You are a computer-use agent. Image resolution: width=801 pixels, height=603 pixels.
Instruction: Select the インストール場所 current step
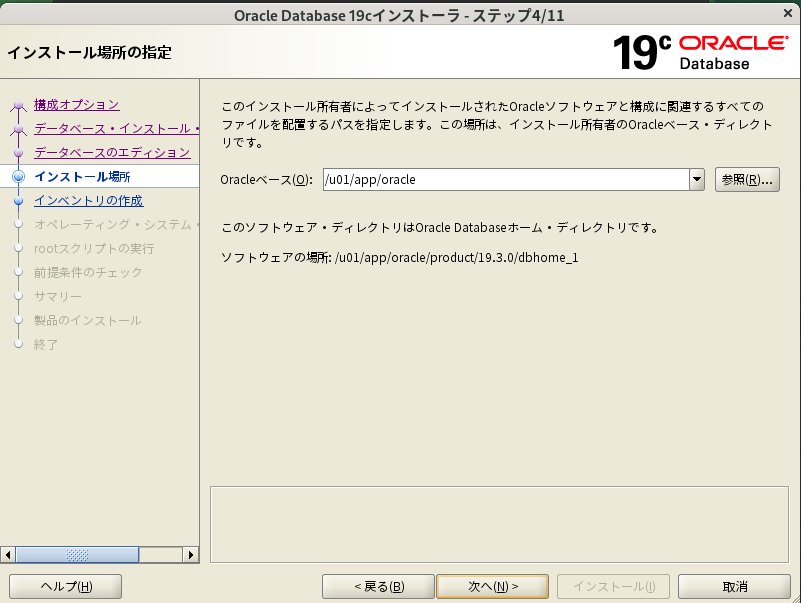click(x=82, y=177)
